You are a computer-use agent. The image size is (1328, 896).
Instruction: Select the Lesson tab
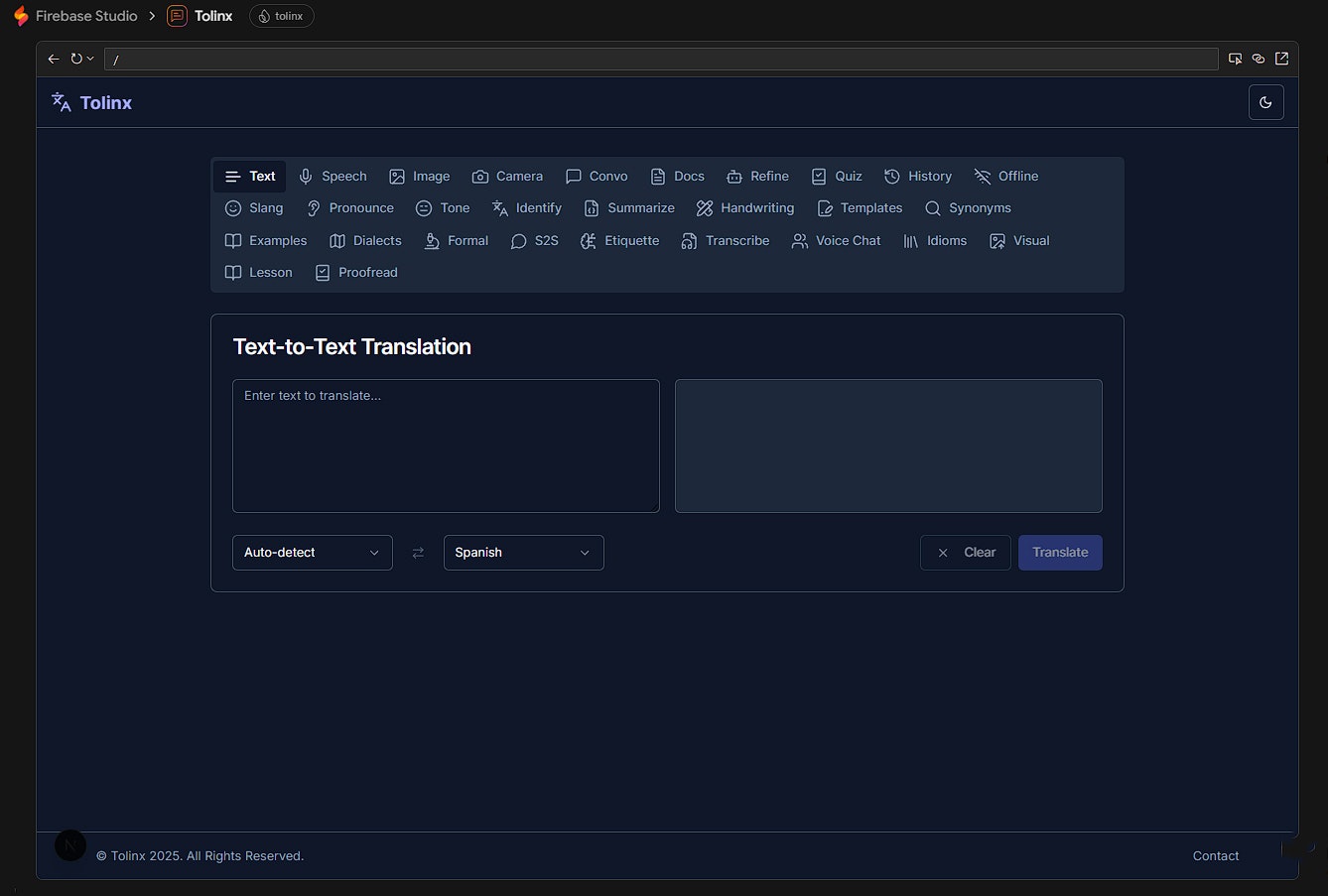[x=259, y=273]
